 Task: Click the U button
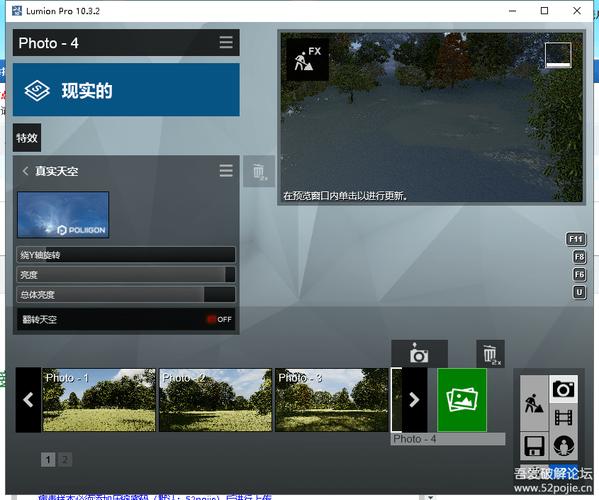click(579, 292)
